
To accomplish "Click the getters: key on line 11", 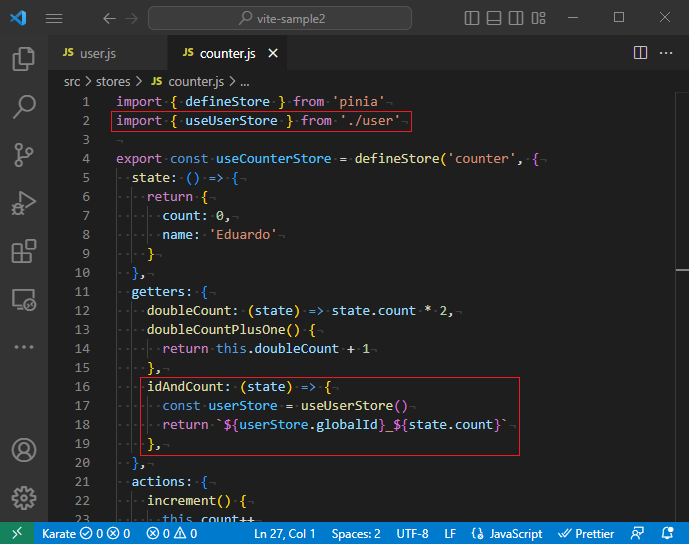I will pos(161,292).
